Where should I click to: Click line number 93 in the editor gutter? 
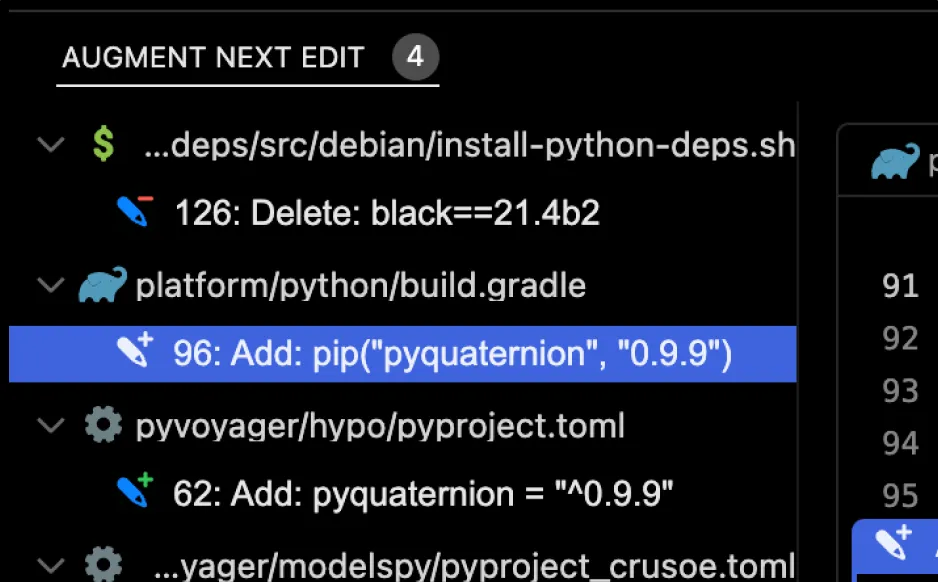point(900,390)
